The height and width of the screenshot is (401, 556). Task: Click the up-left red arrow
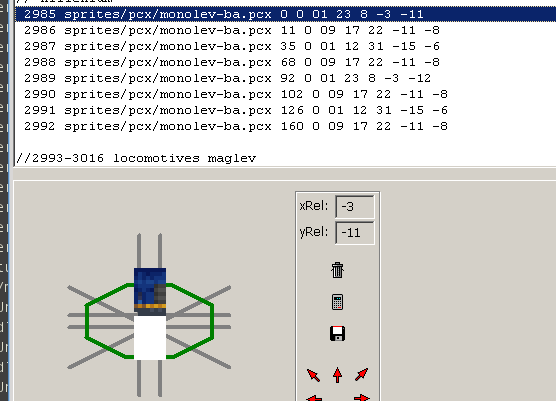tap(313, 375)
